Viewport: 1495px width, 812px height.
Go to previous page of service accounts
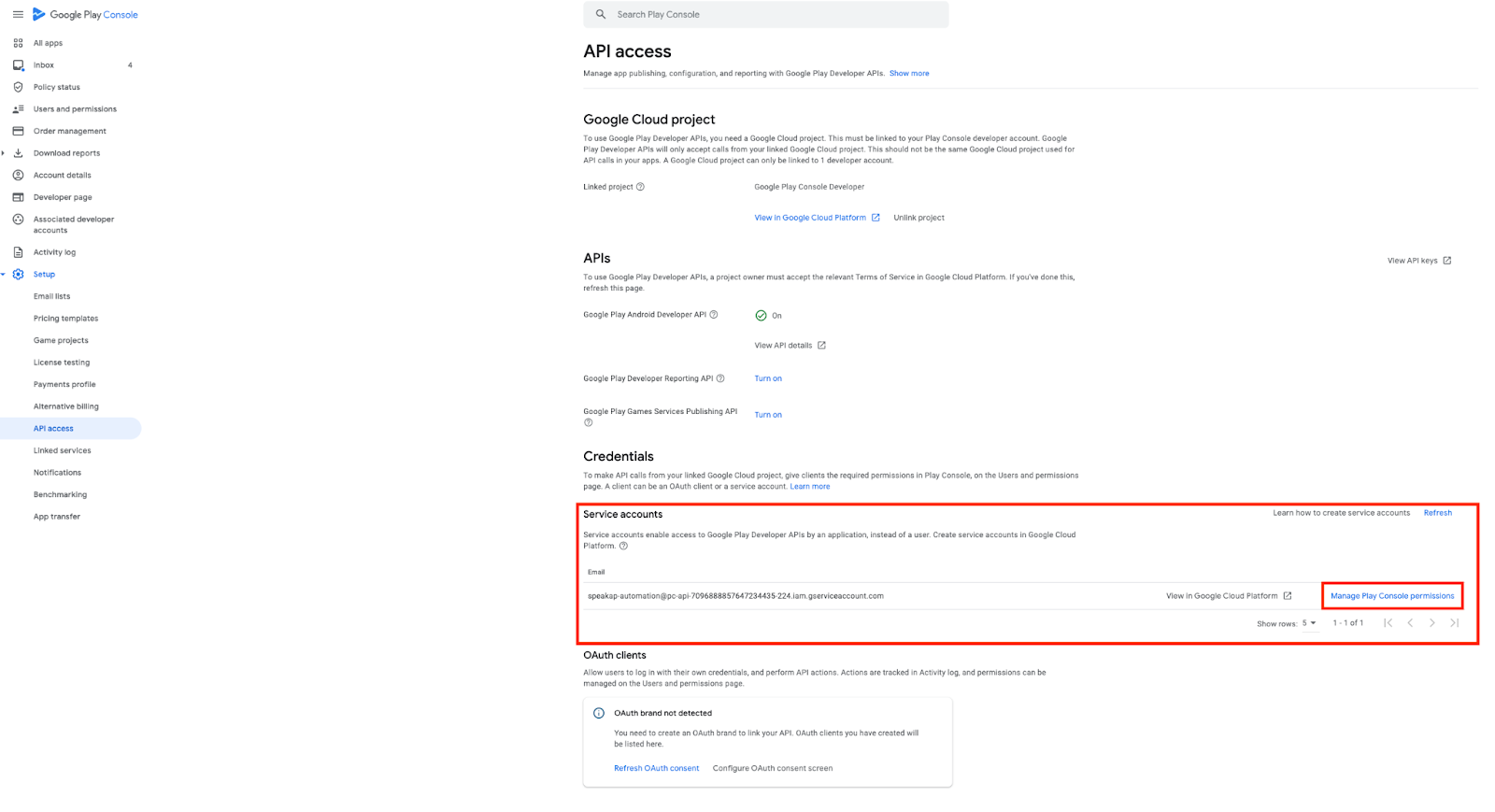pos(1410,623)
